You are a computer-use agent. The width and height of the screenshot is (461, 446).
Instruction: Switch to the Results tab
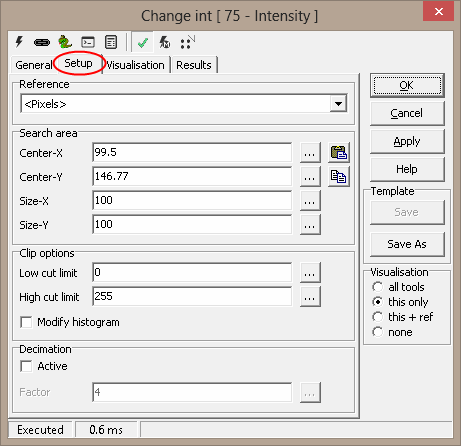point(194,65)
